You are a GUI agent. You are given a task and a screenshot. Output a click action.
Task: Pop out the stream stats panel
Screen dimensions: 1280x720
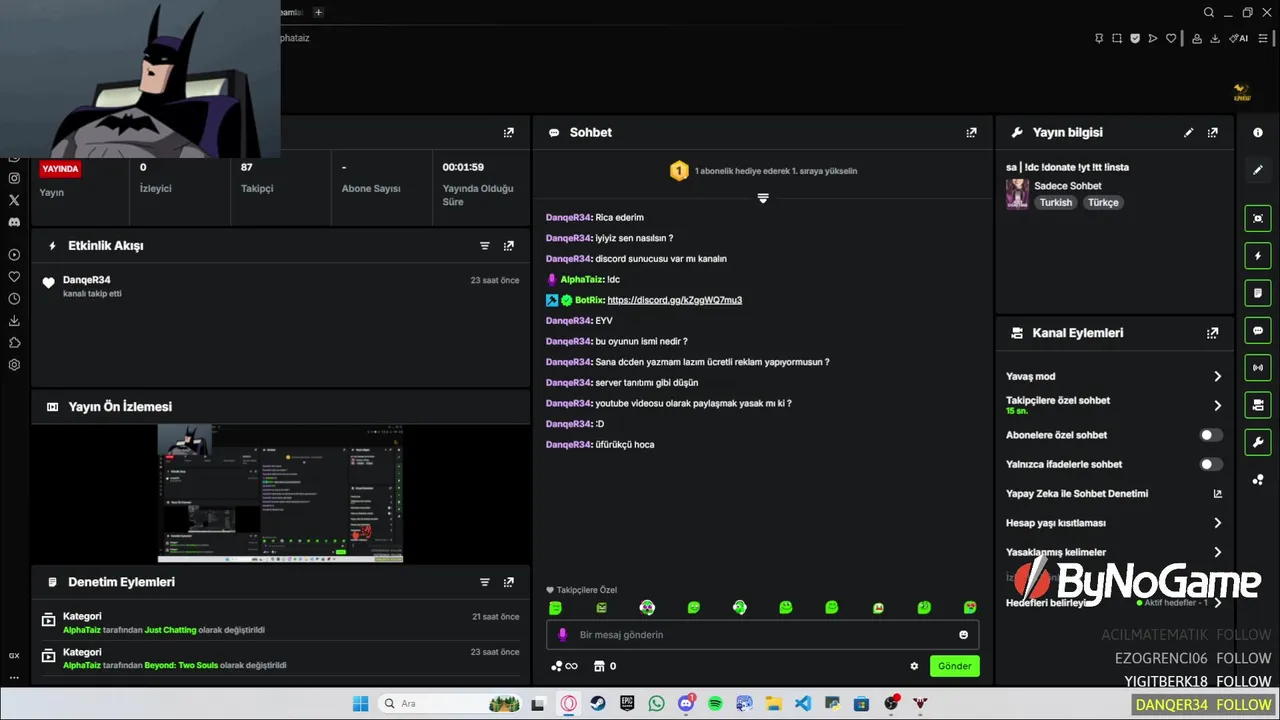pyautogui.click(x=509, y=132)
